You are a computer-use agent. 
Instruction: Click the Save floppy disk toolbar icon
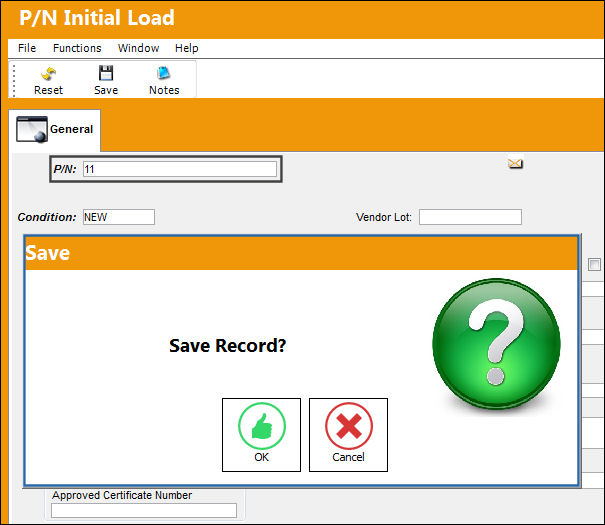click(106, 73)
